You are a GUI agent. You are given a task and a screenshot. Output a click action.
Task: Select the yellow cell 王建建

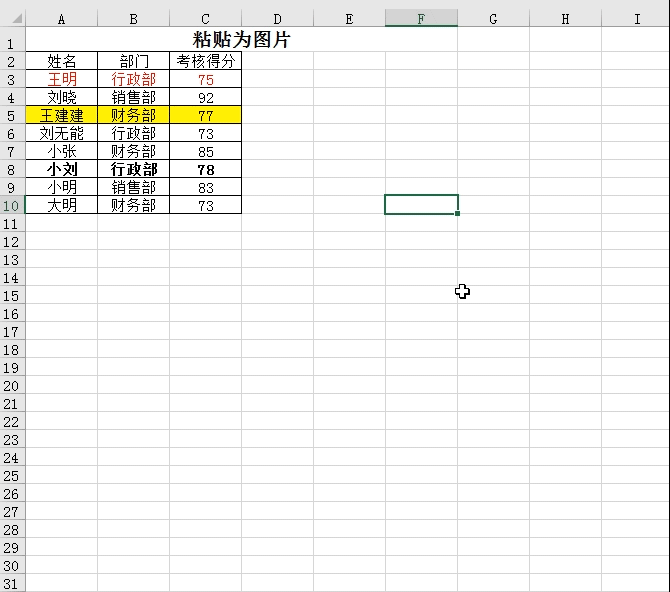pos(62,115)
